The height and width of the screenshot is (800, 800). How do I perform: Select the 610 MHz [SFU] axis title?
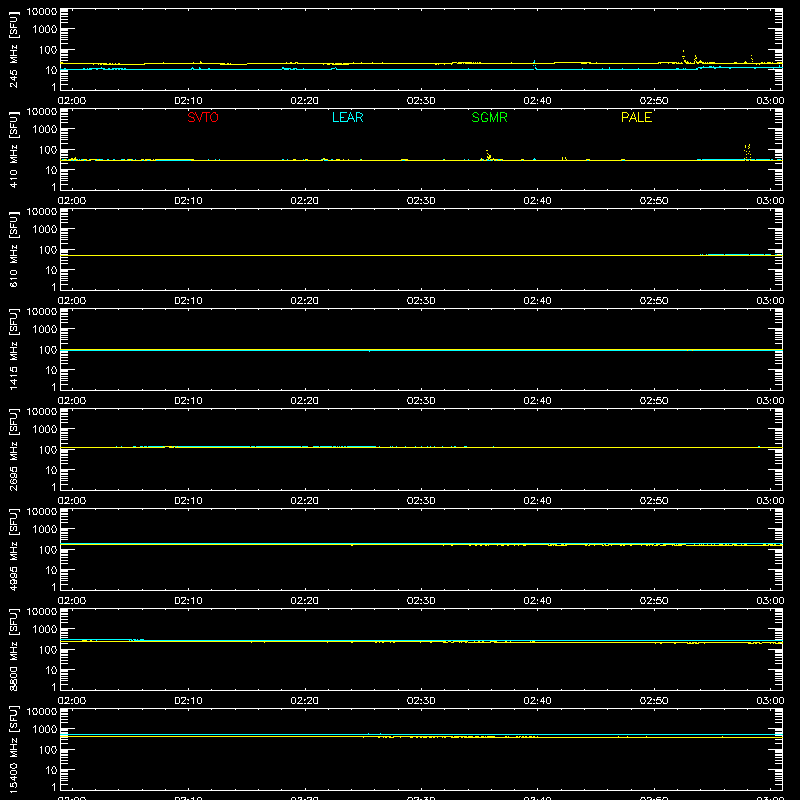[x=13, y=249]
